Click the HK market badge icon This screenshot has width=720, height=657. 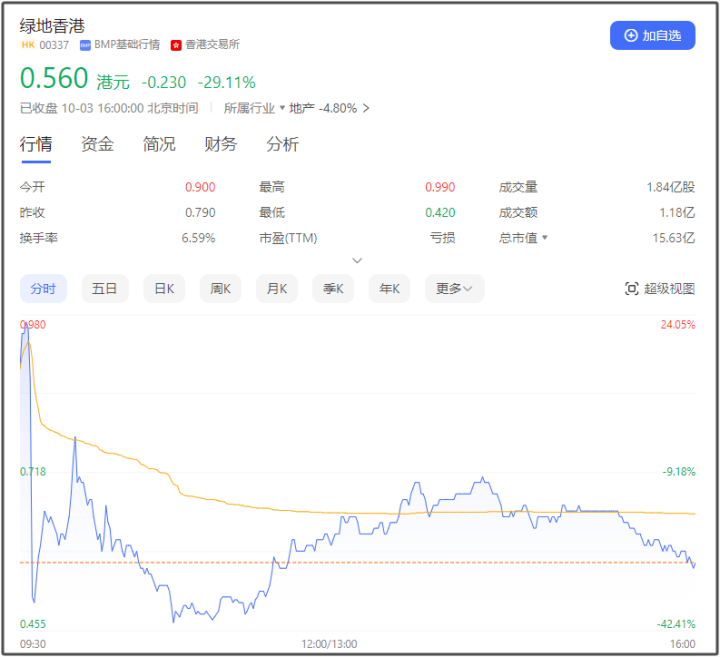click(x=28, y=45)
